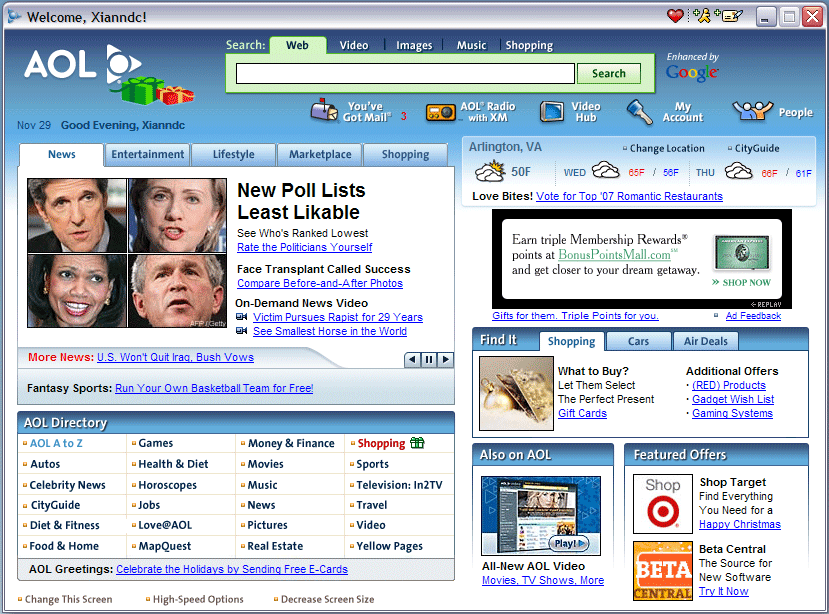Click the gift icon next to Shopping directory
Screen dimensions: 829x614
pos(417,443)
